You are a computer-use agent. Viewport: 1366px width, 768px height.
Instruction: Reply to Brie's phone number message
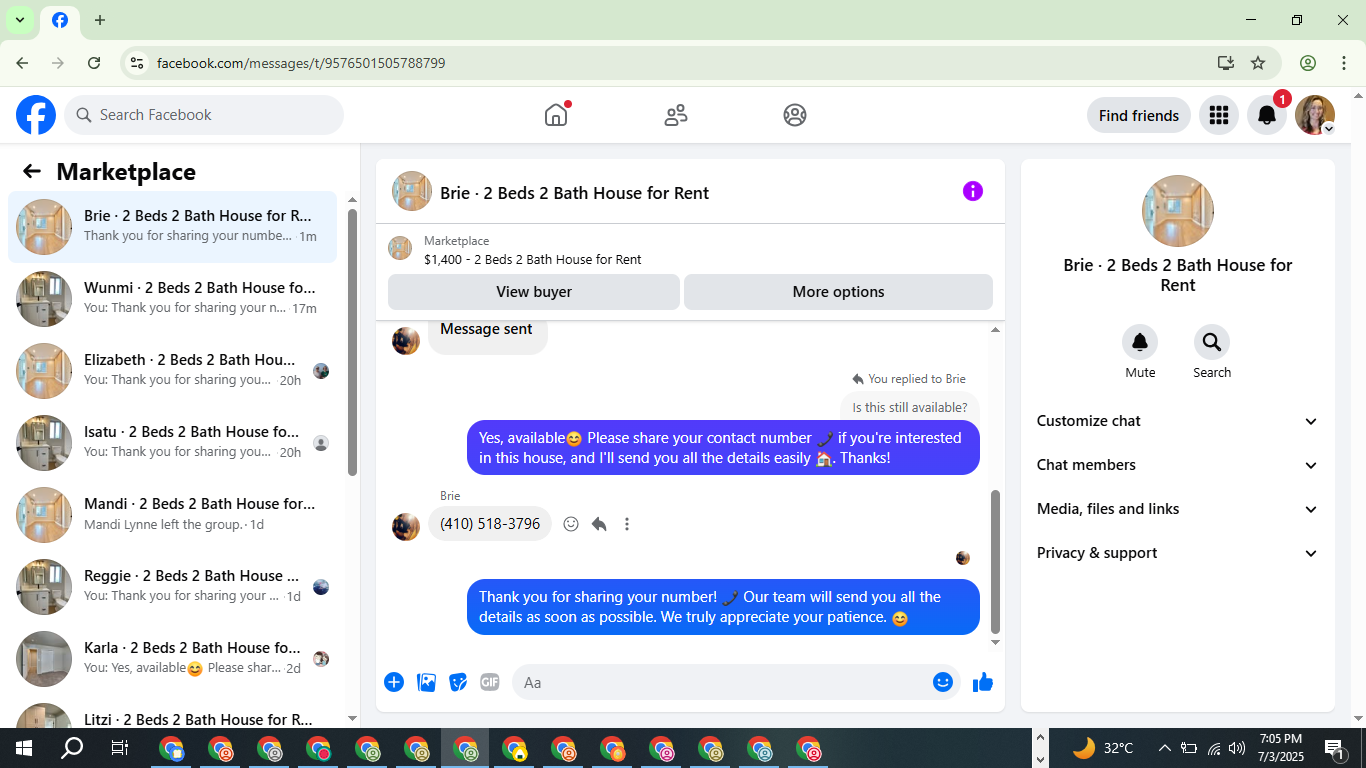tap(599, 524)
